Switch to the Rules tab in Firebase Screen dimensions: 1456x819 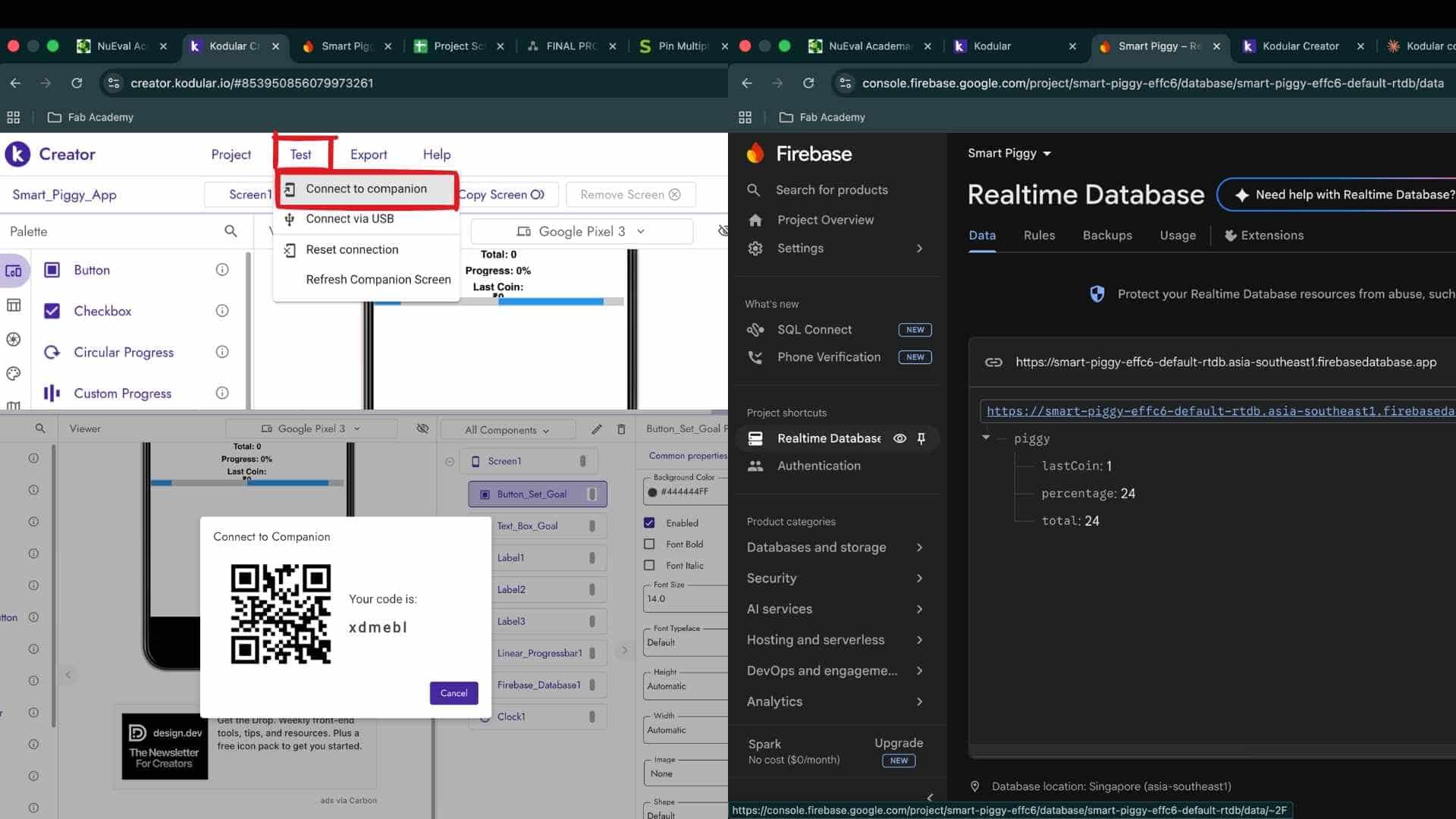1039,236
